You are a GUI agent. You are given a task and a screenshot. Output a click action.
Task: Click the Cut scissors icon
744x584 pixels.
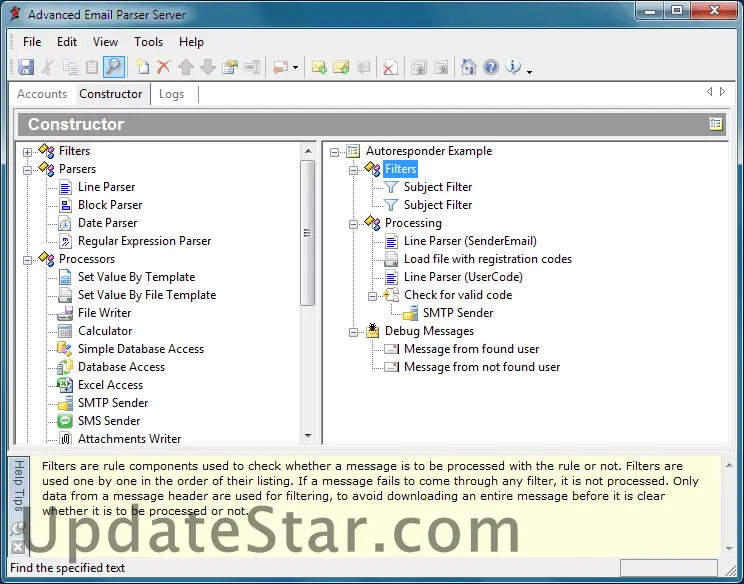pyautogui.click(x=47, y=67)
